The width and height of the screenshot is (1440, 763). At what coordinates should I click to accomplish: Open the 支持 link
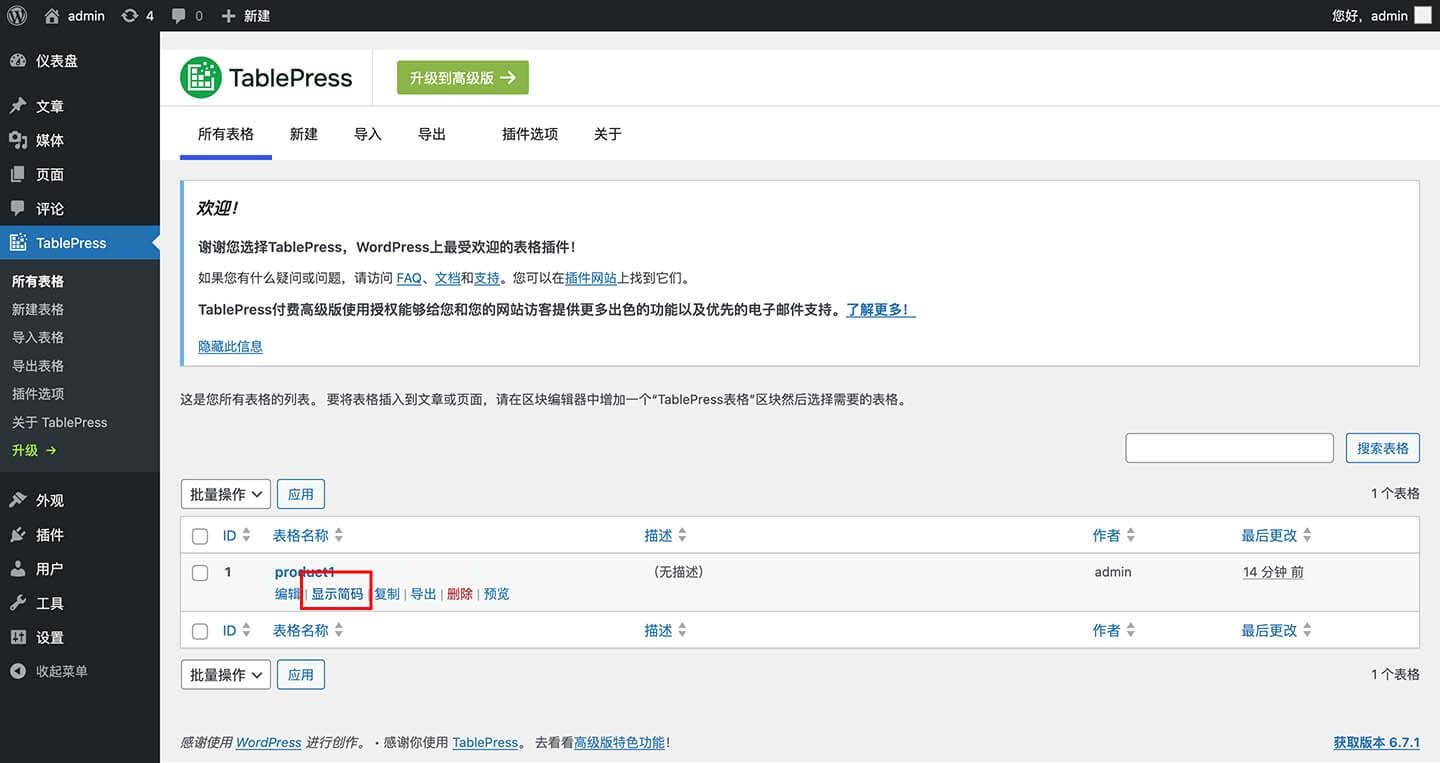[x=487, y=279]
